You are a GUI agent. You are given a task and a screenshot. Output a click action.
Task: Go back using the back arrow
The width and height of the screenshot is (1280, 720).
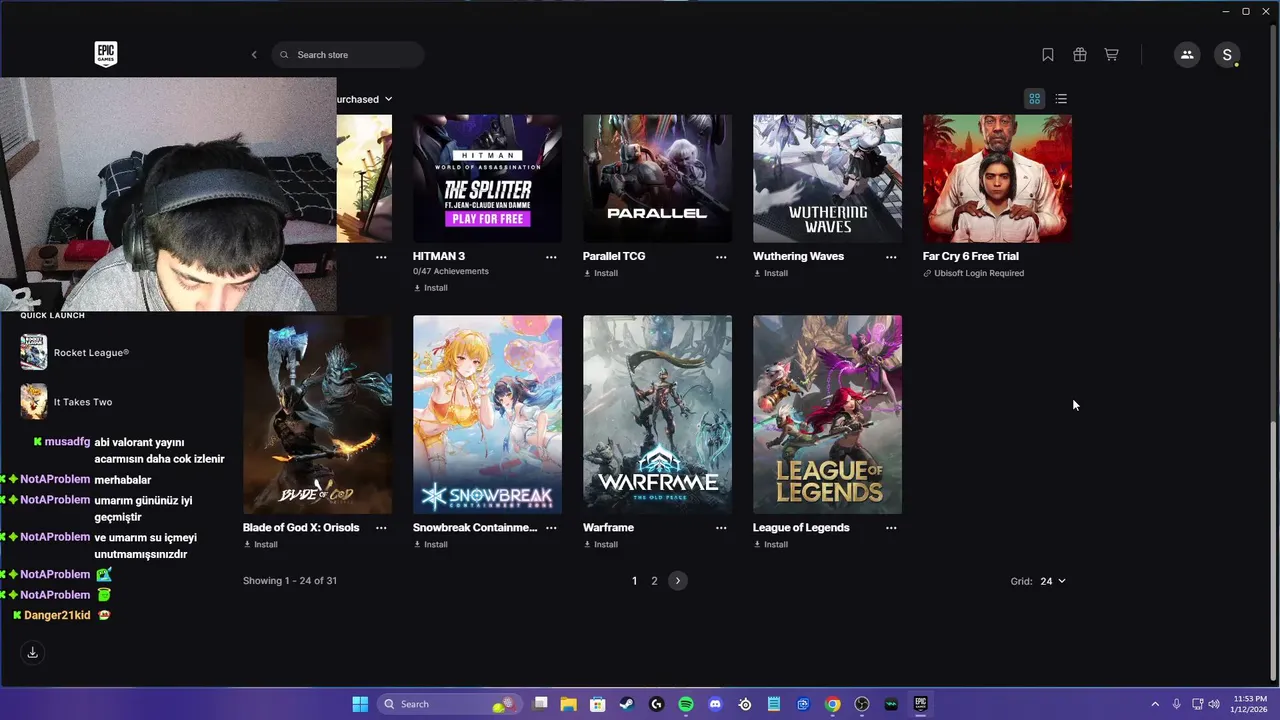(254, 55)
